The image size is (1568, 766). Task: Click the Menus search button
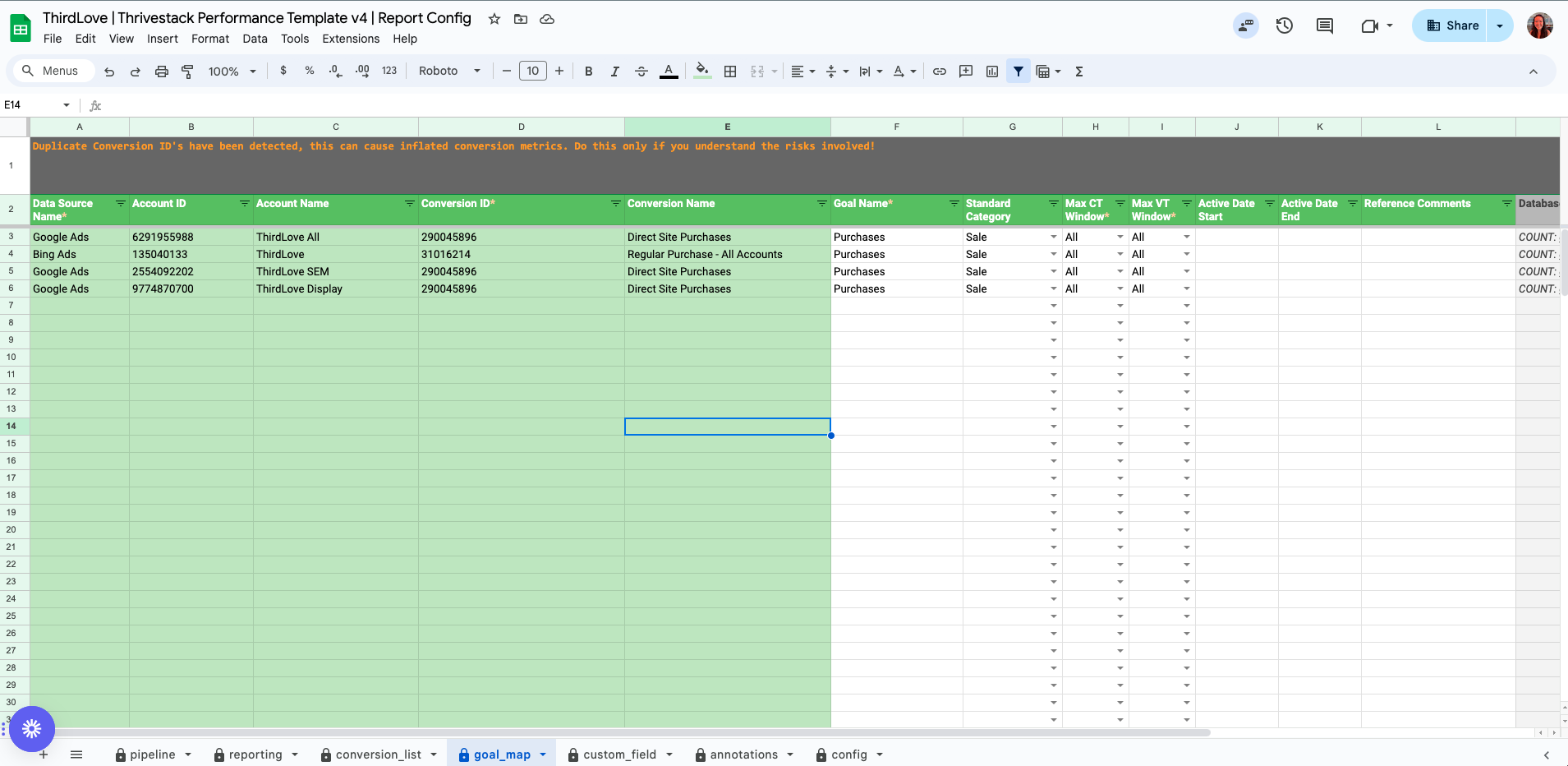click(51, 72)
